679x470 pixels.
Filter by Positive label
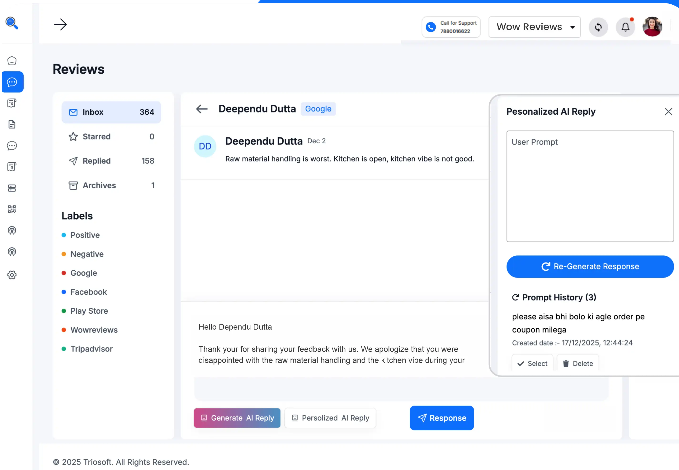point(81,235)
